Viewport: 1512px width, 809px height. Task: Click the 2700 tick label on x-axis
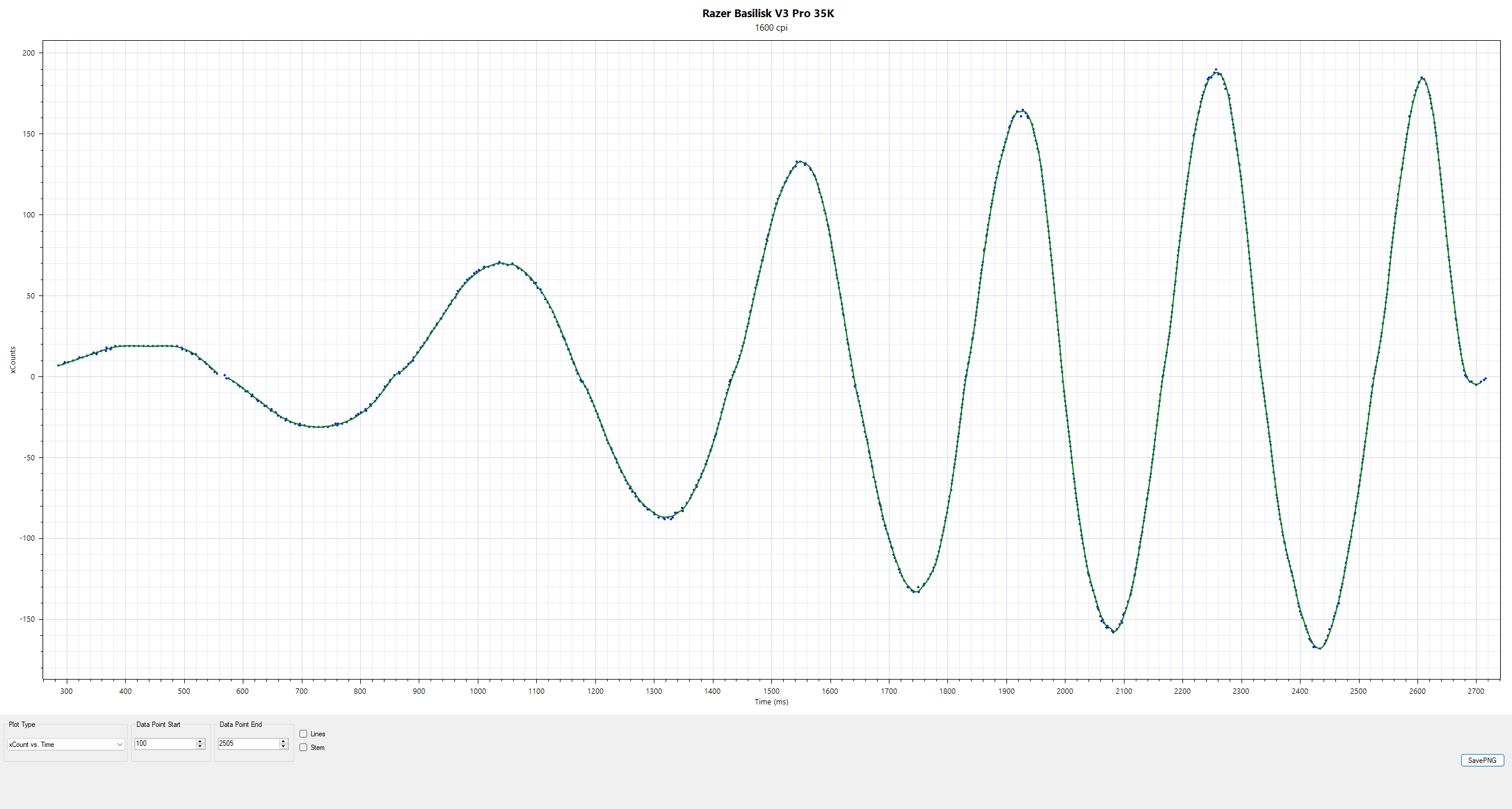[1475, 691]
